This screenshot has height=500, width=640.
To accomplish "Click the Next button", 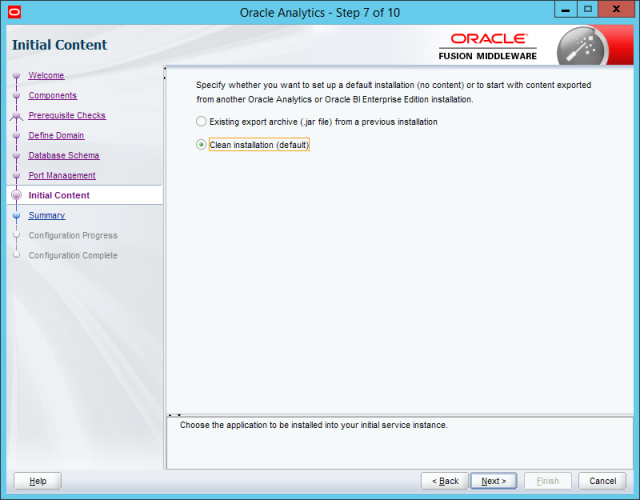I will coord(493,481).
